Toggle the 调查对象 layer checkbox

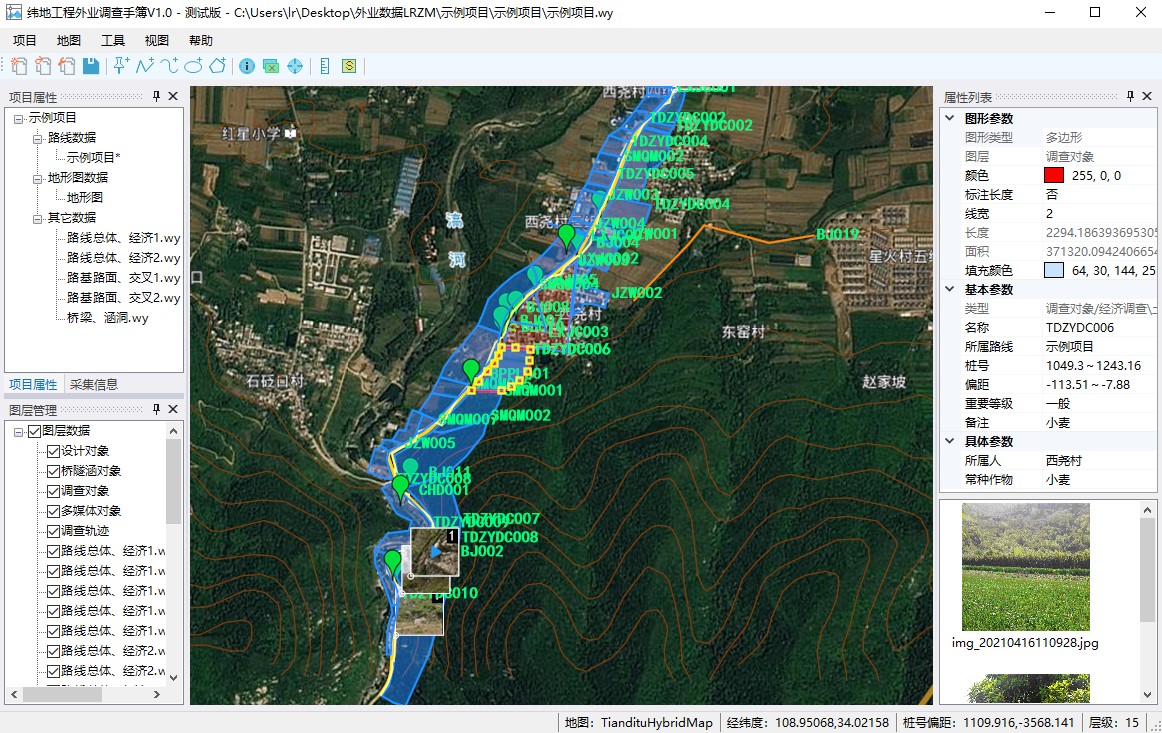coord(54,491)
